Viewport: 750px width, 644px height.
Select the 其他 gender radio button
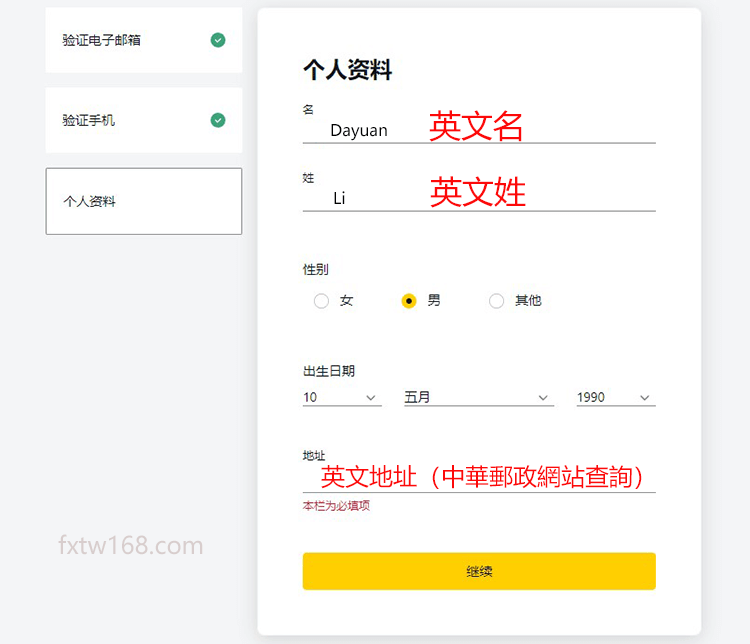496,301
